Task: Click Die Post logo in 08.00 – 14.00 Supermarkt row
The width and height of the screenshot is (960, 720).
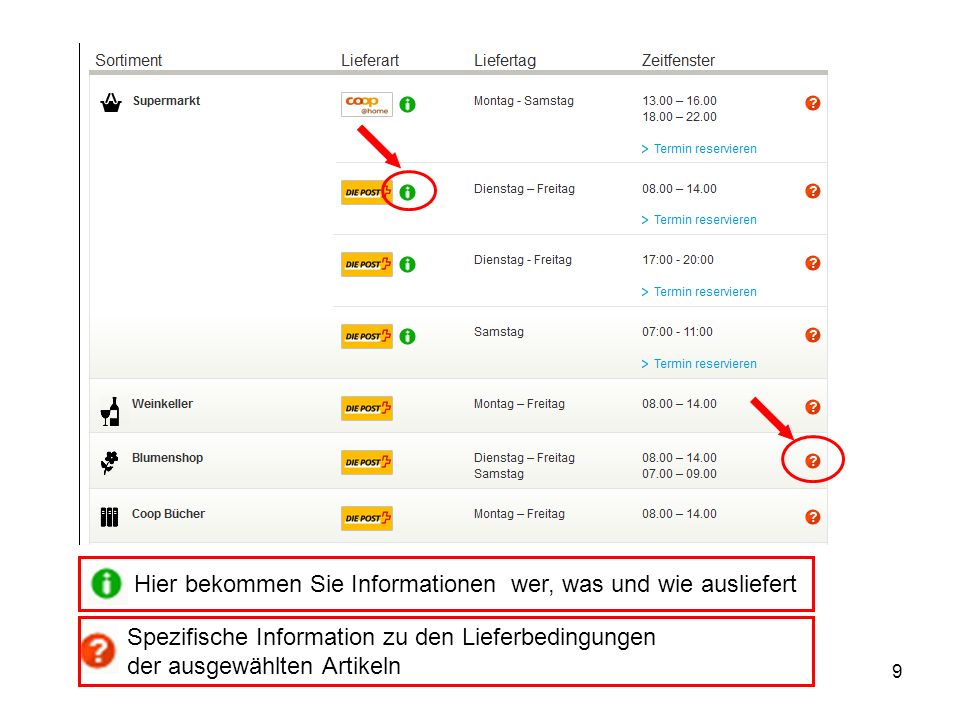Action: point(367,192)
